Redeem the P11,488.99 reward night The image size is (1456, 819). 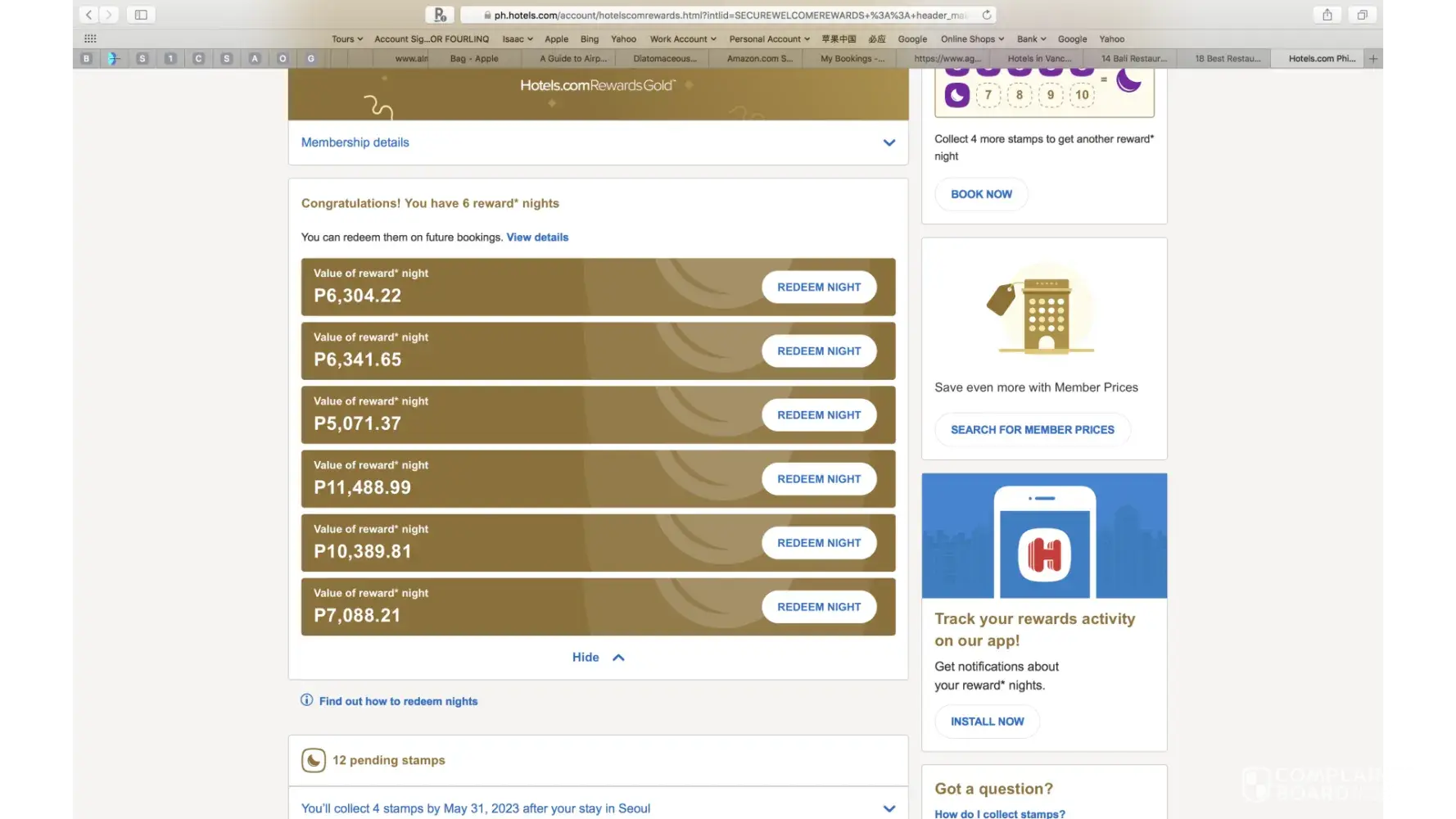coord(818,479)
